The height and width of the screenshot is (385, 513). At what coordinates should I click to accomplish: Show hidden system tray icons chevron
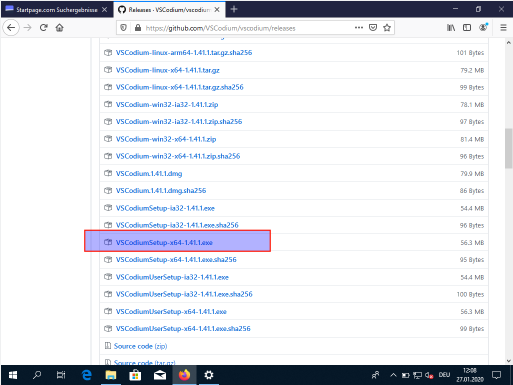click(x=393, y=375)
